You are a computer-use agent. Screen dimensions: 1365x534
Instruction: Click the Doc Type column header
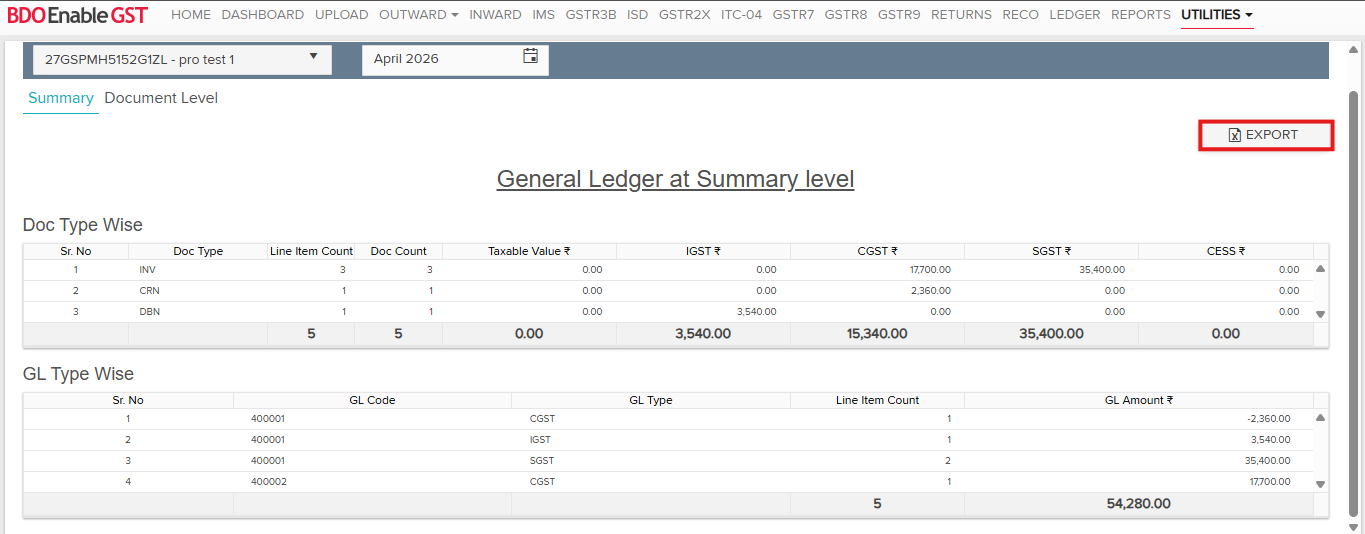198,251
